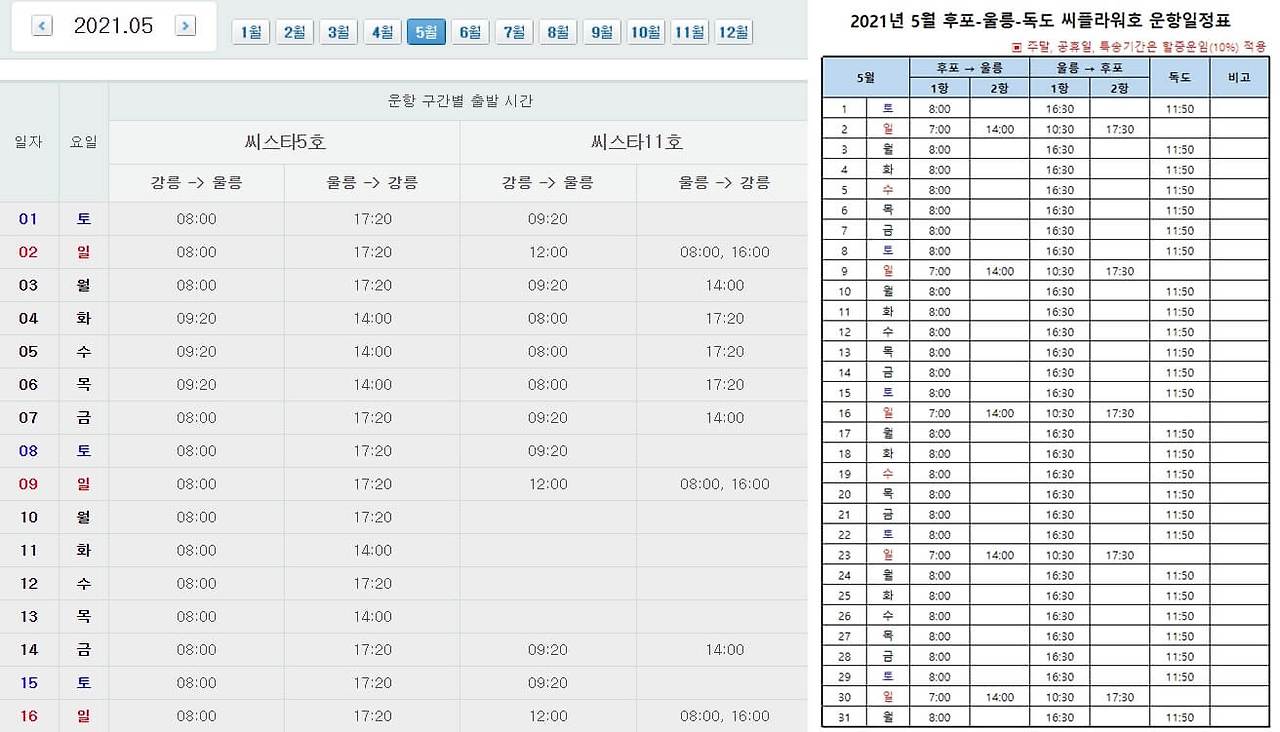Click date 02 in the left table

[28, 252]
